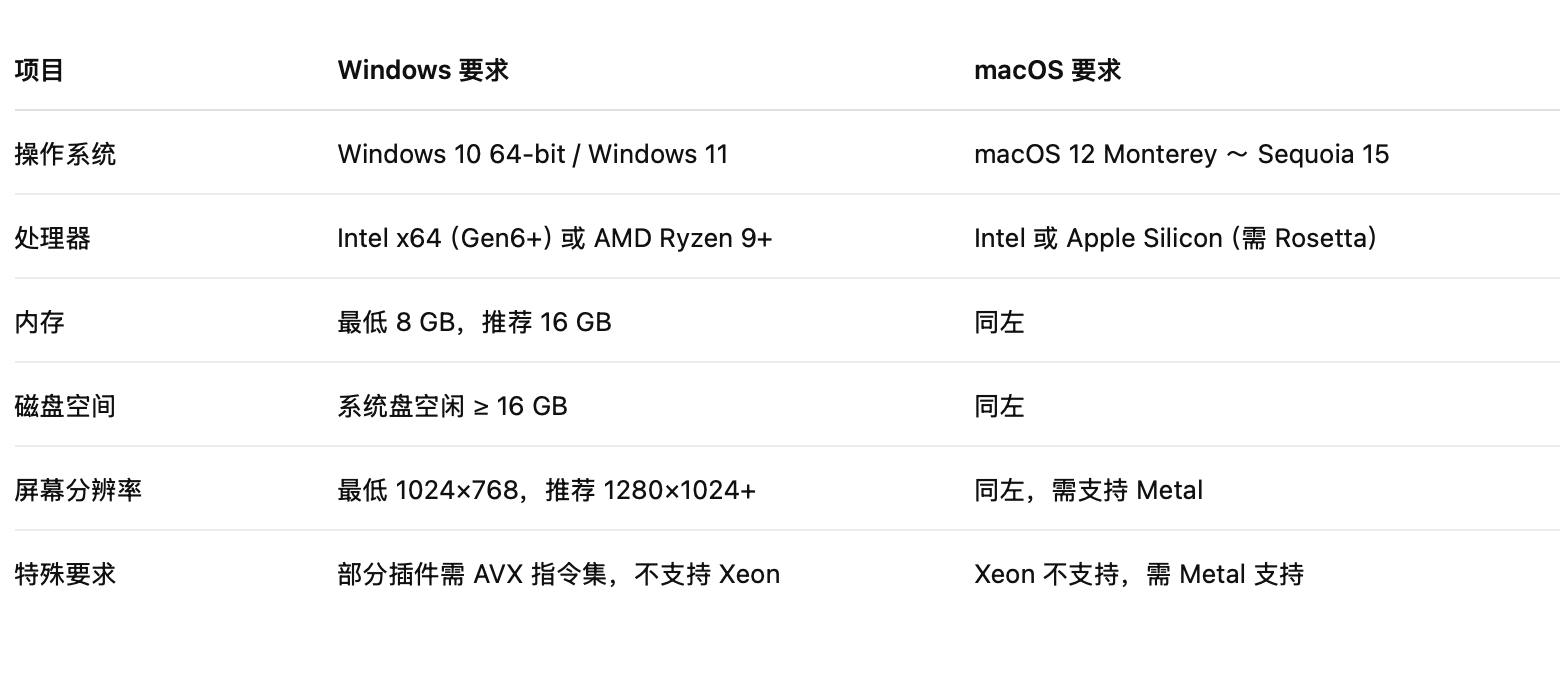Select the 处理器 row label
The image size is (1560, 678).
click(x=53, y=238)
